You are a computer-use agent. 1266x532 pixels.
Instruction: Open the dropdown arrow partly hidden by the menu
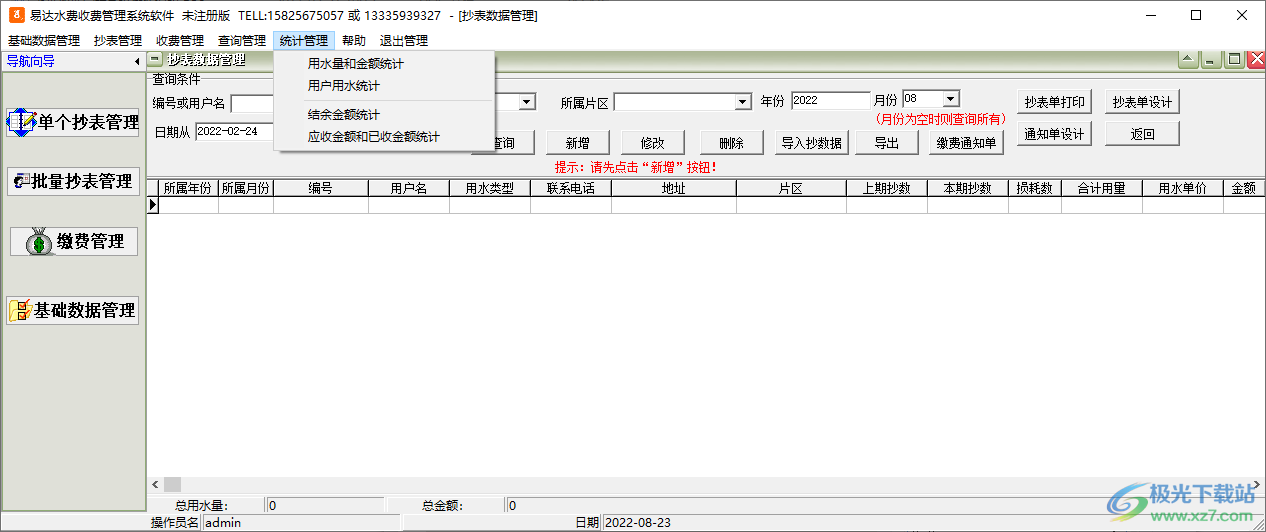[x=525, y=102]
